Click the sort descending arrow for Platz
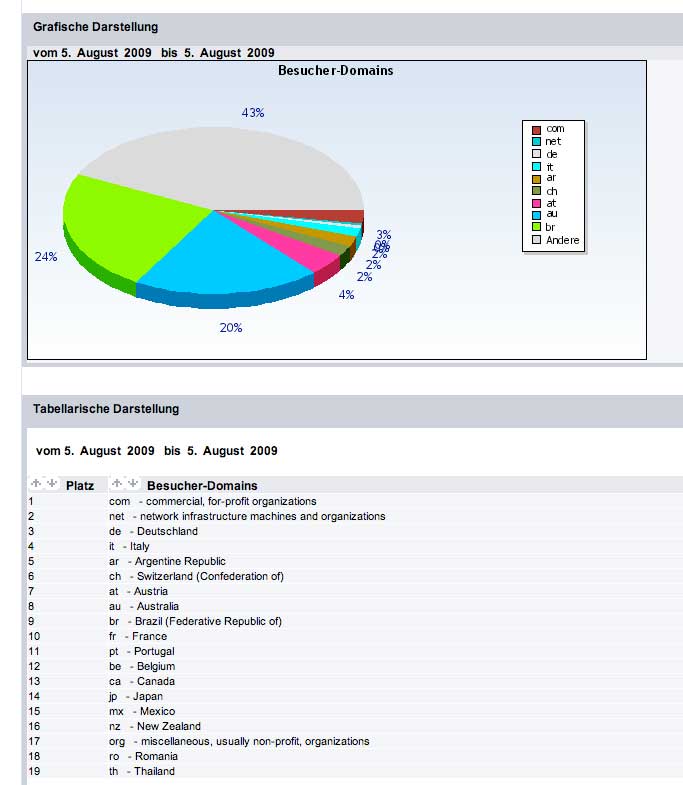 point(50,484)
